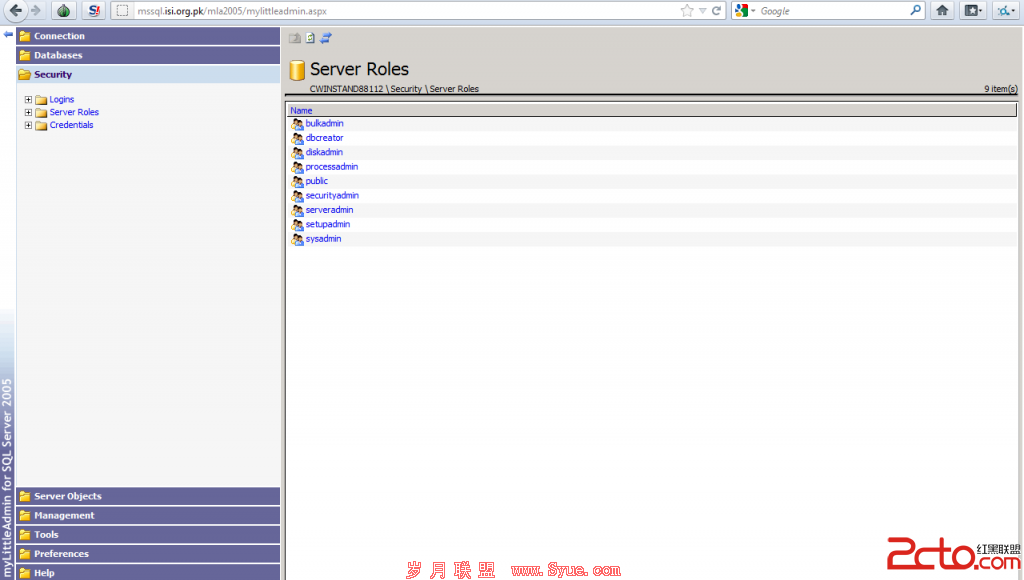This screenshot has width=1024, height=580.
Task: Open the processadmin role
Action: pos(332,167)
